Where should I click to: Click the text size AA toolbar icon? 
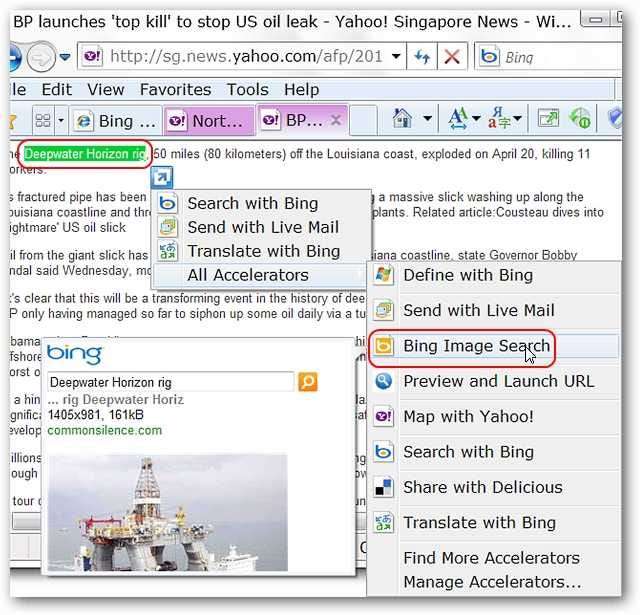[458, 119]
